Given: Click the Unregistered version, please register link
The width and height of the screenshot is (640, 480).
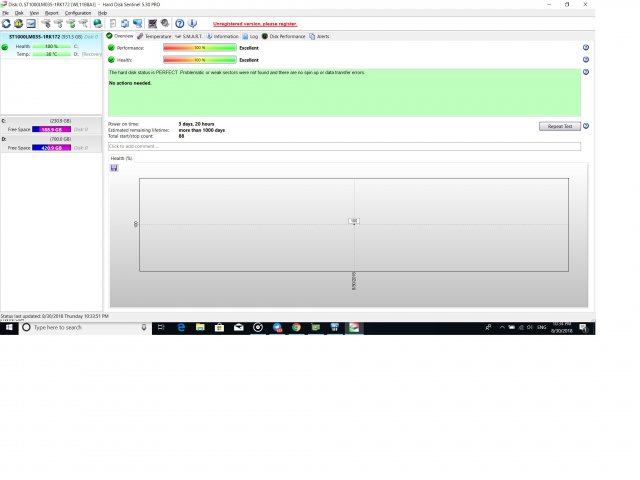Looking at the screenshot, I should 255,23.
